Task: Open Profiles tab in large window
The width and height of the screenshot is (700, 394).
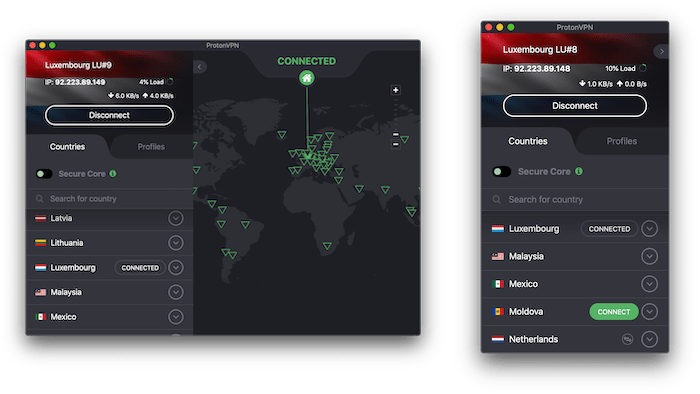Action: [x=151, y=147]
